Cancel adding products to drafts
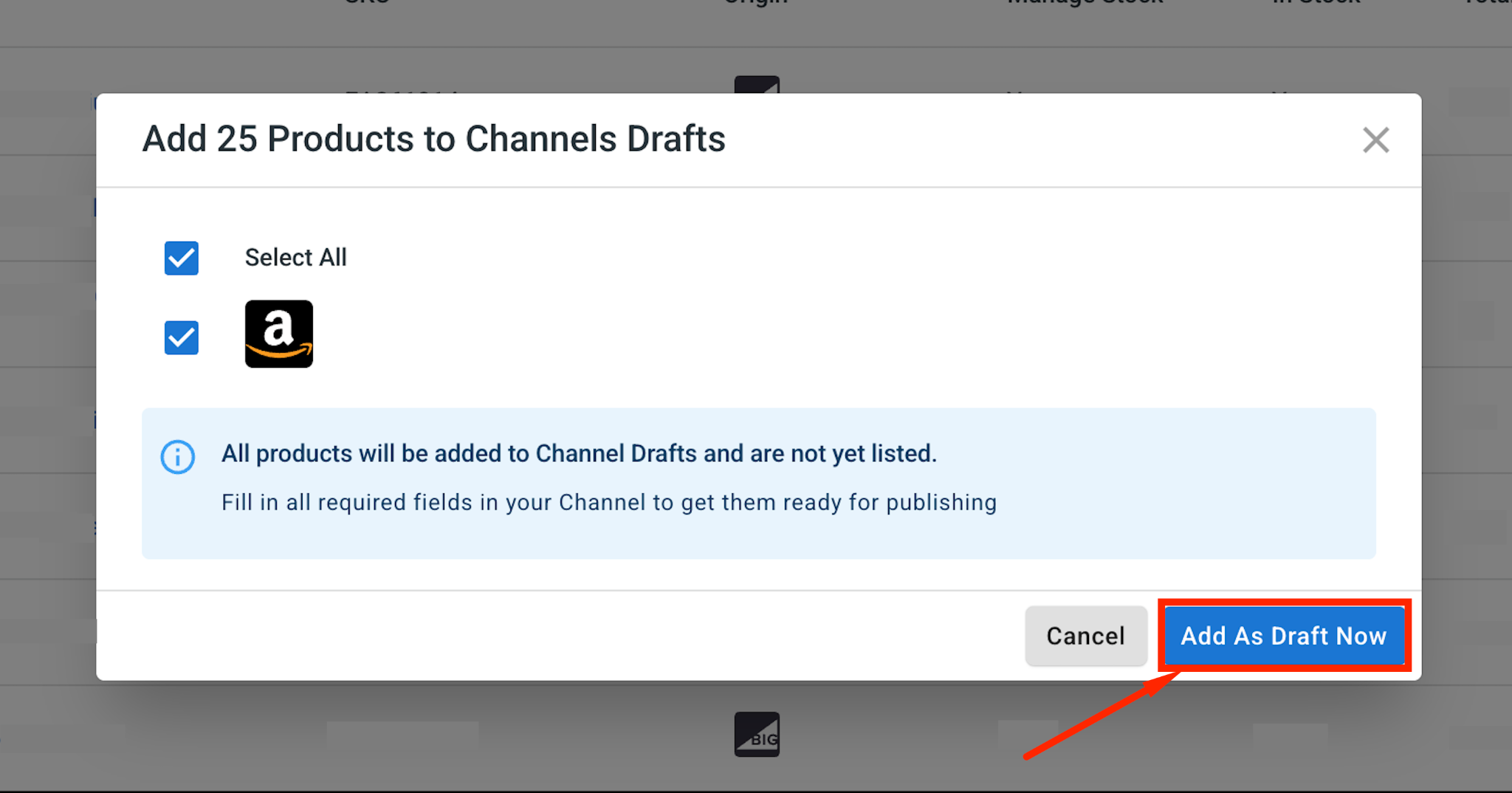The image size is (1512, 793). (1086, 636)
